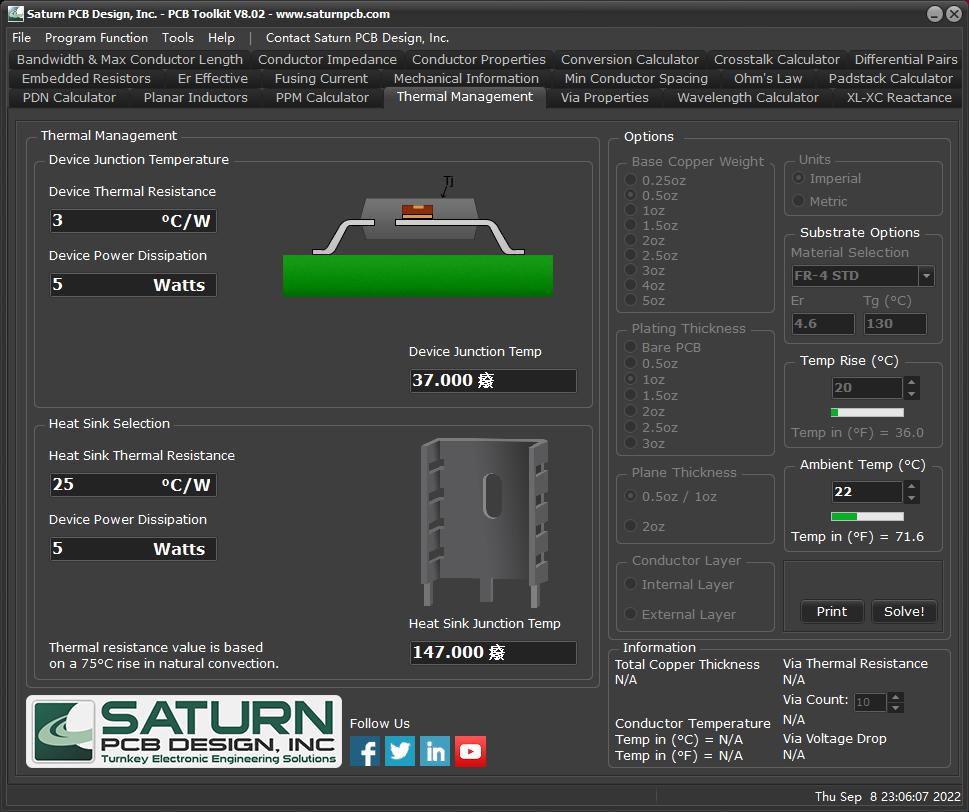Image resolution: width=969 pixels, height=812 pixels.
Task: Adjust the Ambient Temp slider bar
Action: (867, 516)
